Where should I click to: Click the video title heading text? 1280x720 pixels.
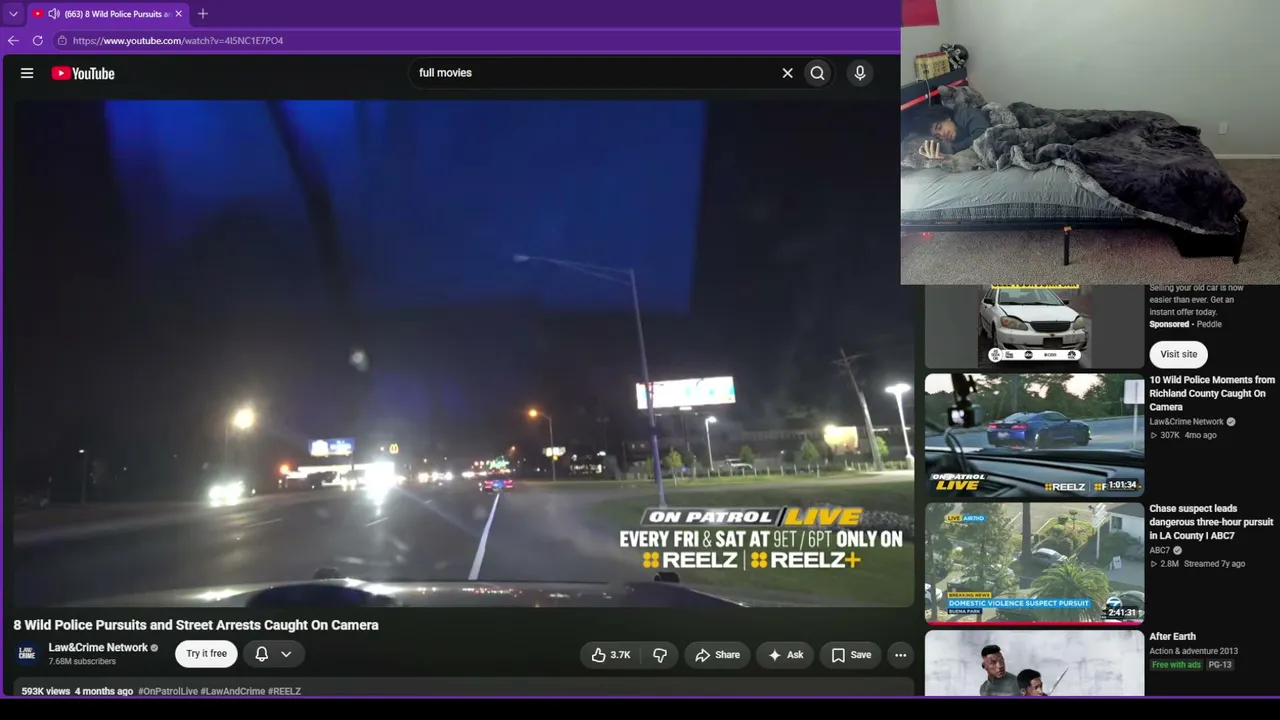click(196, 625)
